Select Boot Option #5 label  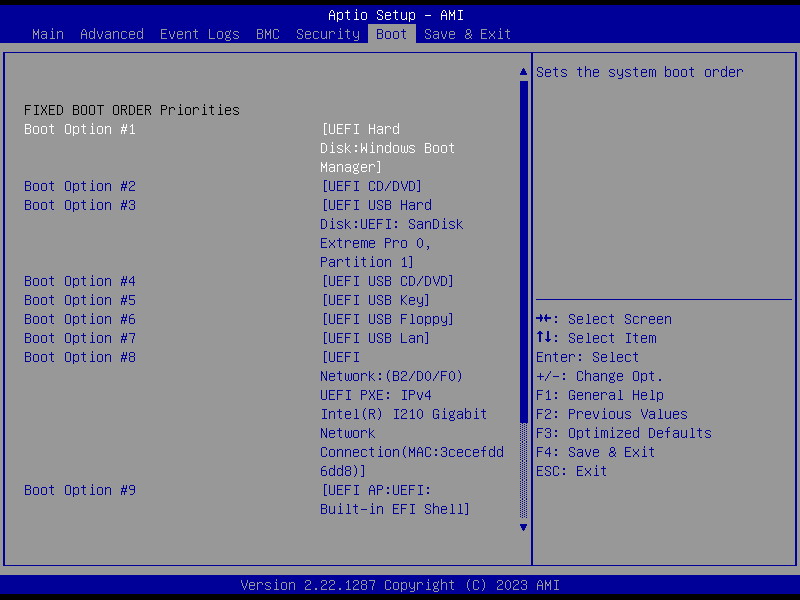pos(80,300)
